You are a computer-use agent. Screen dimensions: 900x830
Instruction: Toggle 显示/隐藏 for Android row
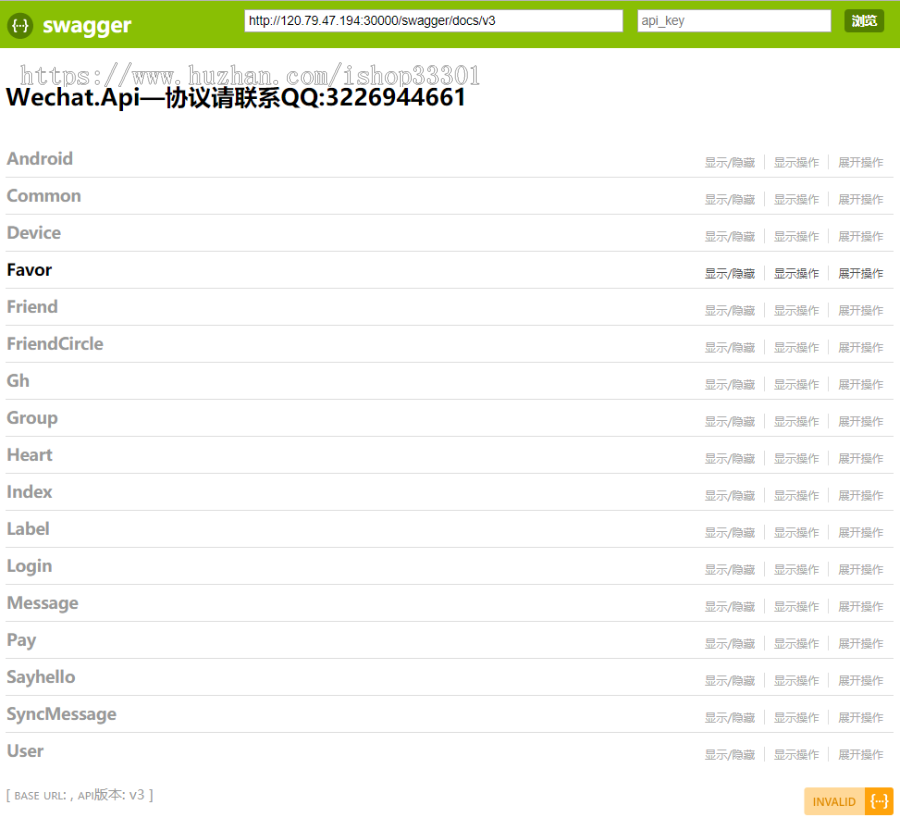tap(730, 162)
